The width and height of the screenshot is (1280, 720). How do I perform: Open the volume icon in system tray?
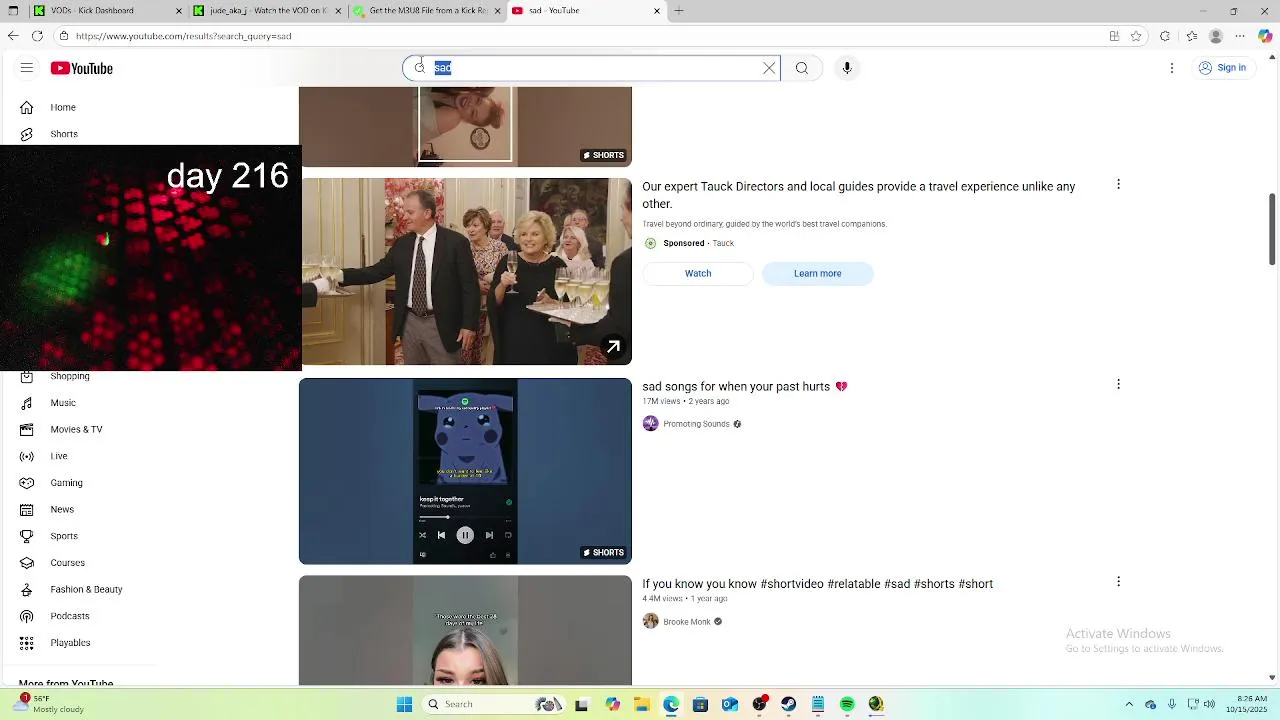(1211, 704)
